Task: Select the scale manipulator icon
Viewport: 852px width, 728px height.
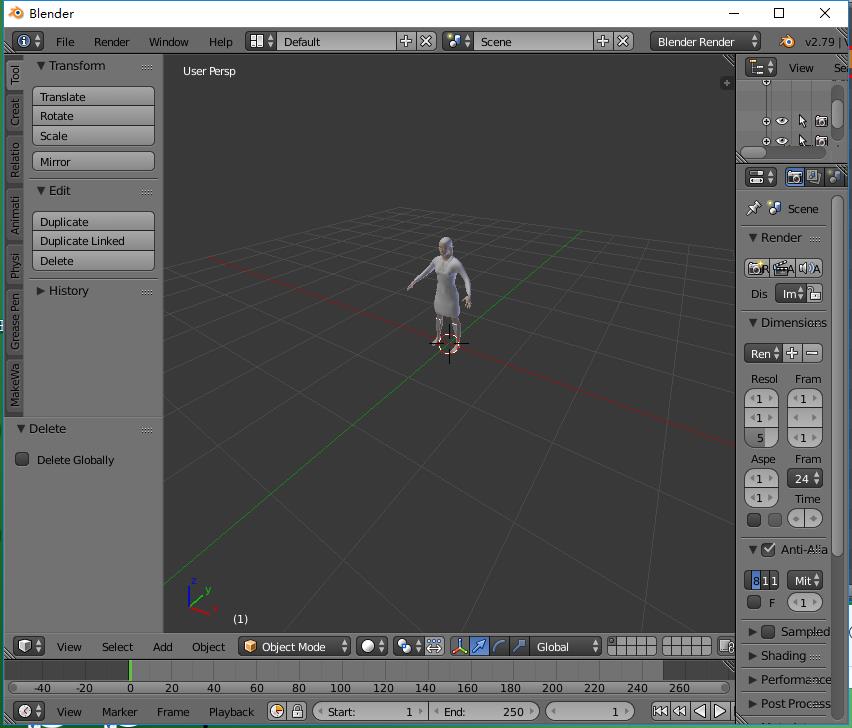Action: pos(519,647)
